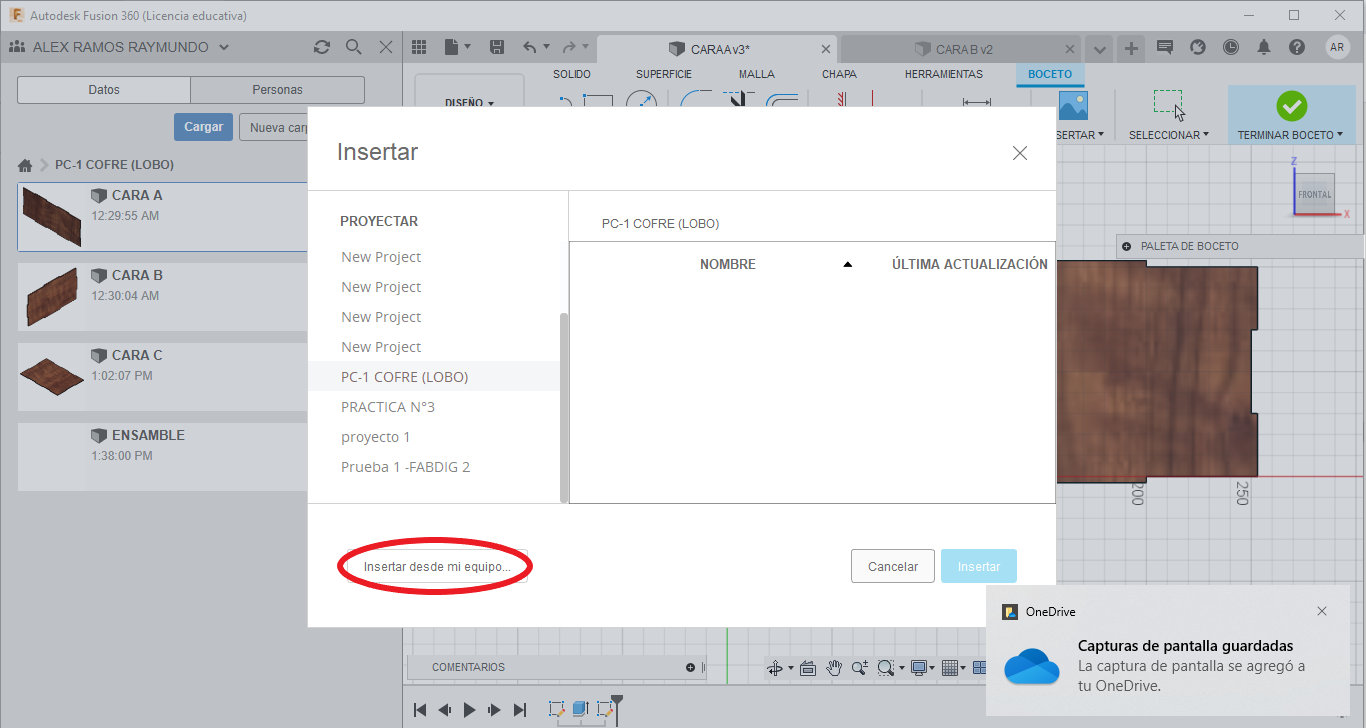Open the comments speech bubble icon in the top bar

pos(1164,47)
